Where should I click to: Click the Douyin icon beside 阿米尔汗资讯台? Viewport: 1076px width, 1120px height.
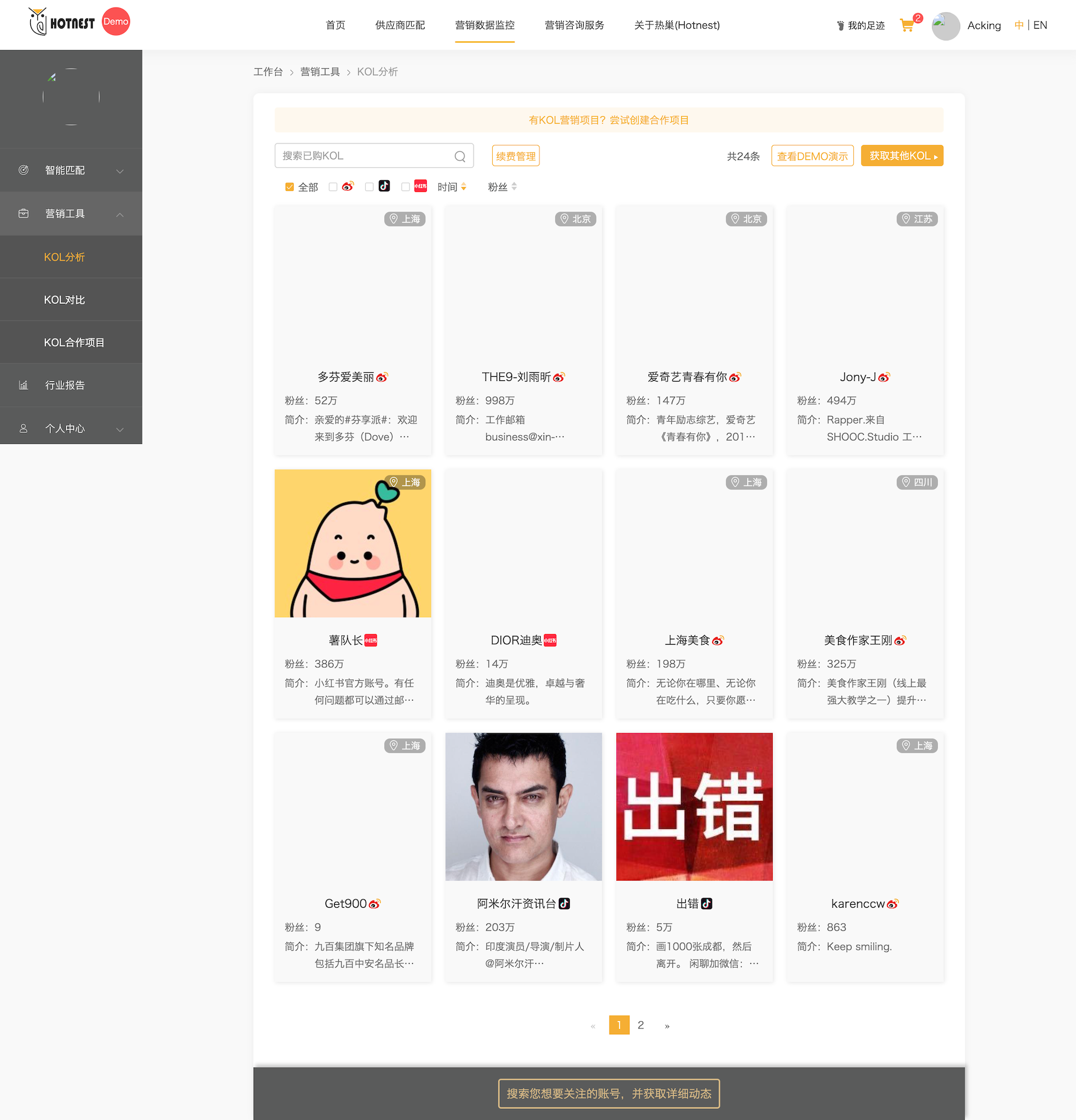click(x=564, y=904)
